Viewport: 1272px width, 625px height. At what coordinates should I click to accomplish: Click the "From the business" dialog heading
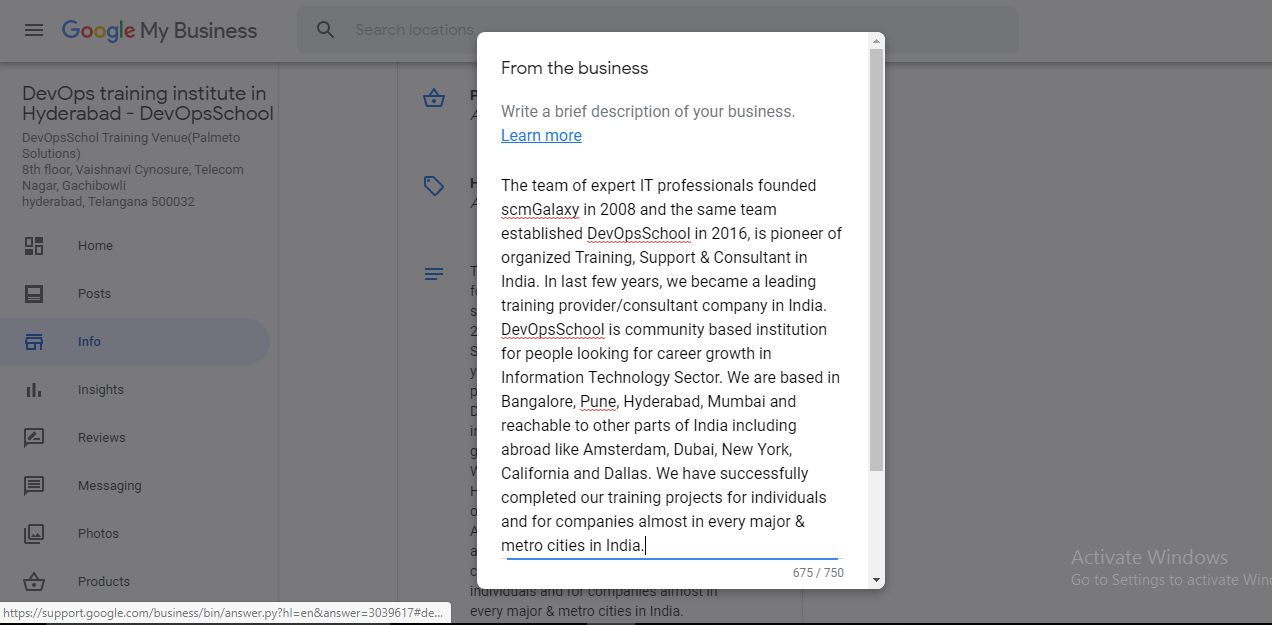575,68
